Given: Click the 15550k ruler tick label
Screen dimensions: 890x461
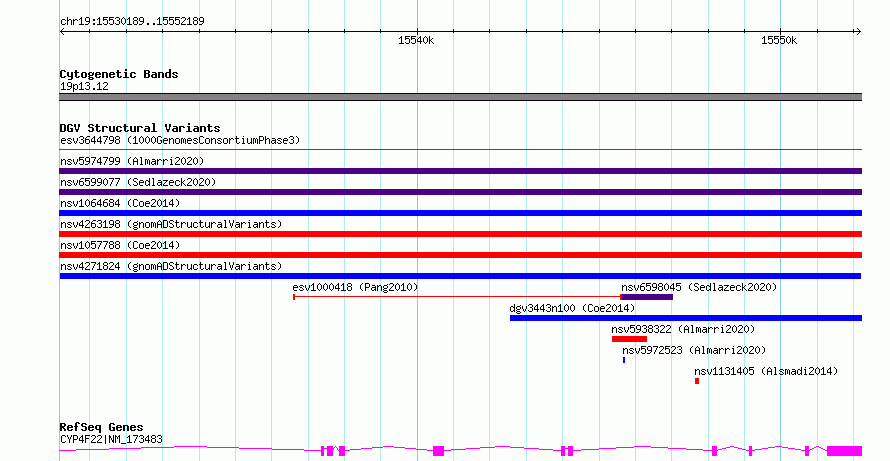Looking at the screenshot, I should point(779,40).
